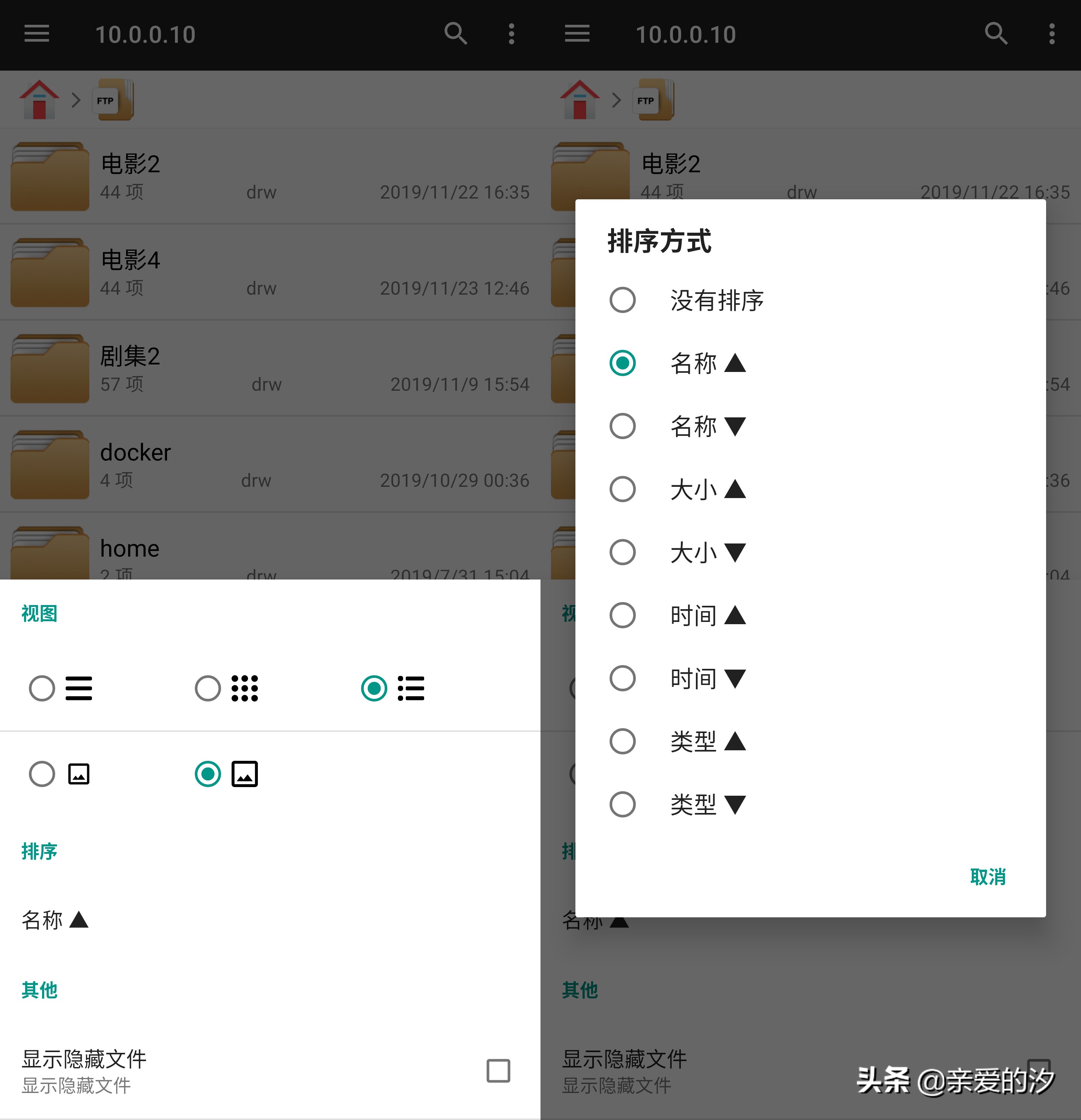Enable the 显示隐藏文件 checkbox
The width and height of the screenshot is (1081, 1120).
498,1072
